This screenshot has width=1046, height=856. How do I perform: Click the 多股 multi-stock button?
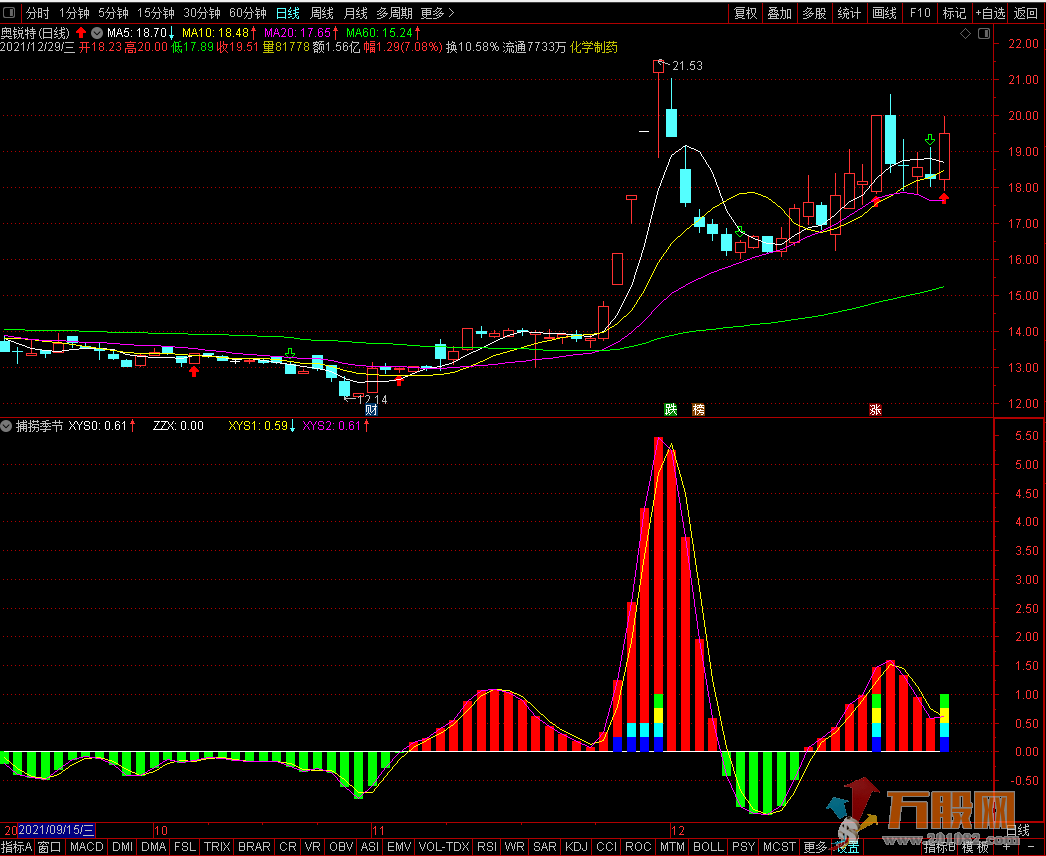coord(814,13)
